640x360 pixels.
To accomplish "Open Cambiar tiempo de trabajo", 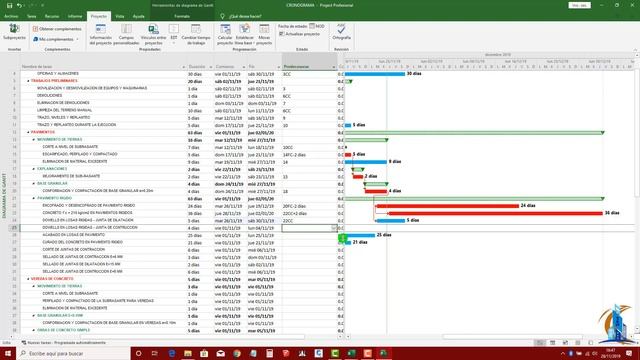I will [196, 34].
